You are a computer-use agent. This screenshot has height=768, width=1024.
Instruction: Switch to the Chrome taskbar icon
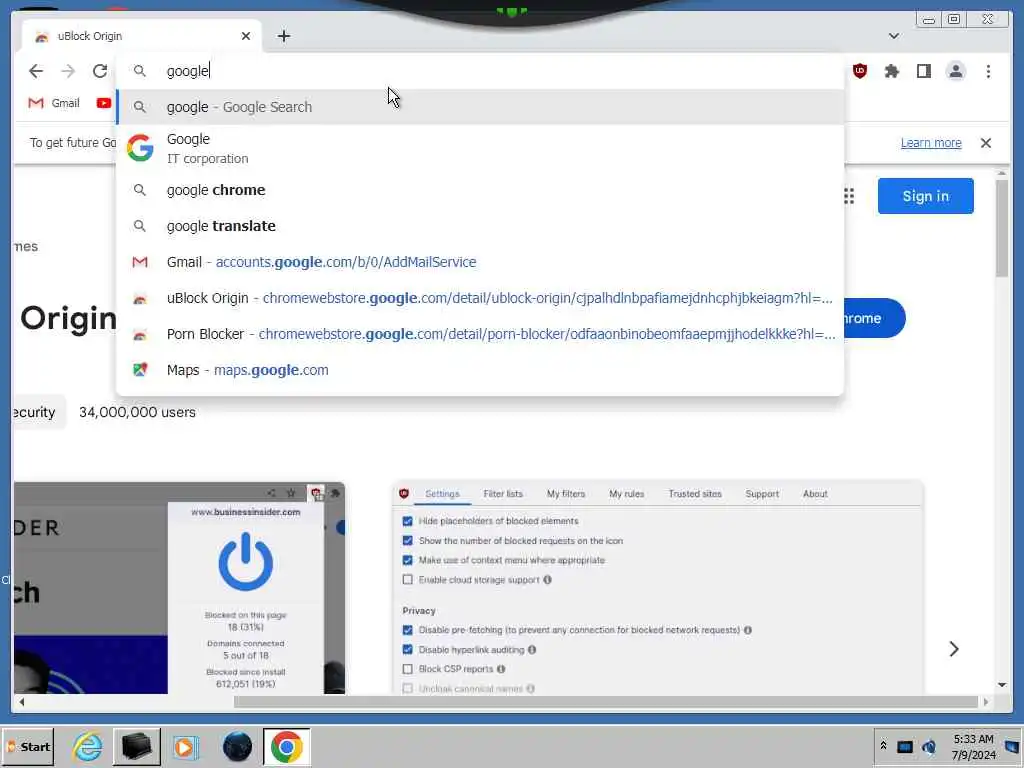tap(287, 746)
